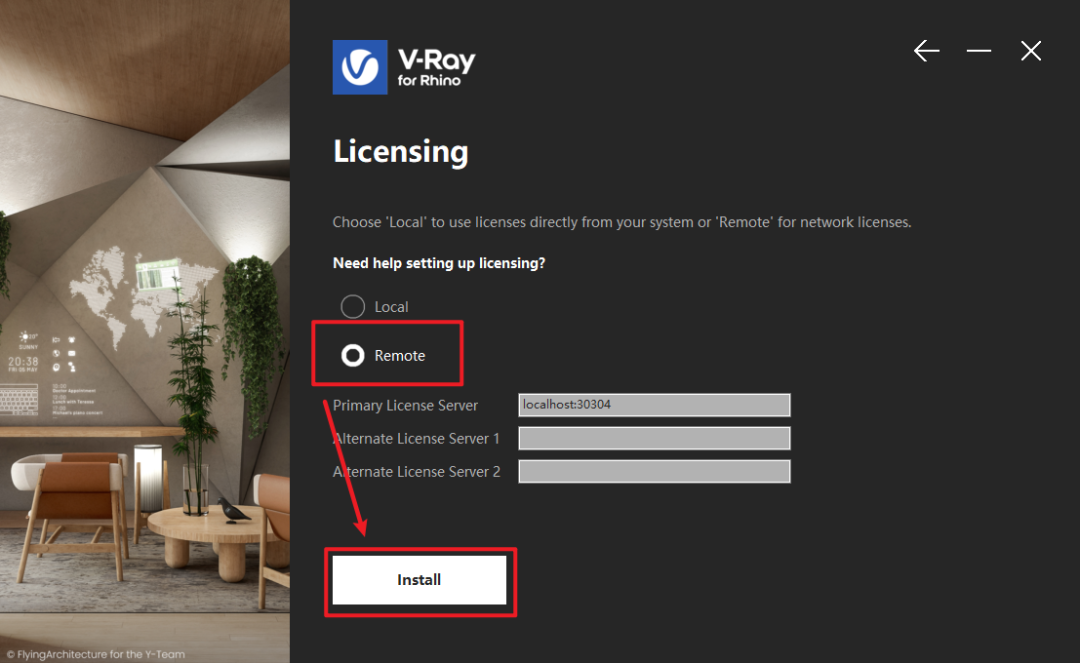Focus the Alternate License Server 2 field
This screenshot has height=663, width=1080.
click(x=654, y=471)
